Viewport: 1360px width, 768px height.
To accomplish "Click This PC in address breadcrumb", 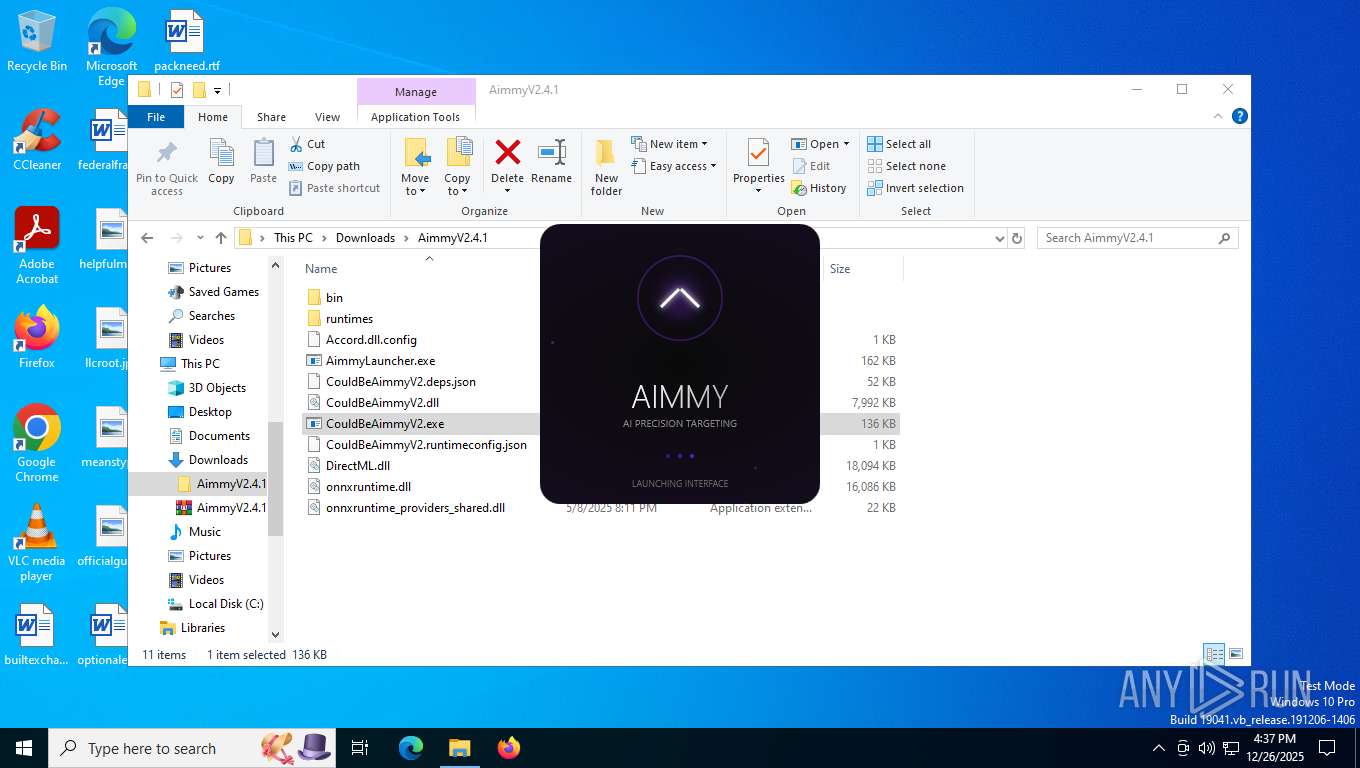I will (x=293, y=238).
